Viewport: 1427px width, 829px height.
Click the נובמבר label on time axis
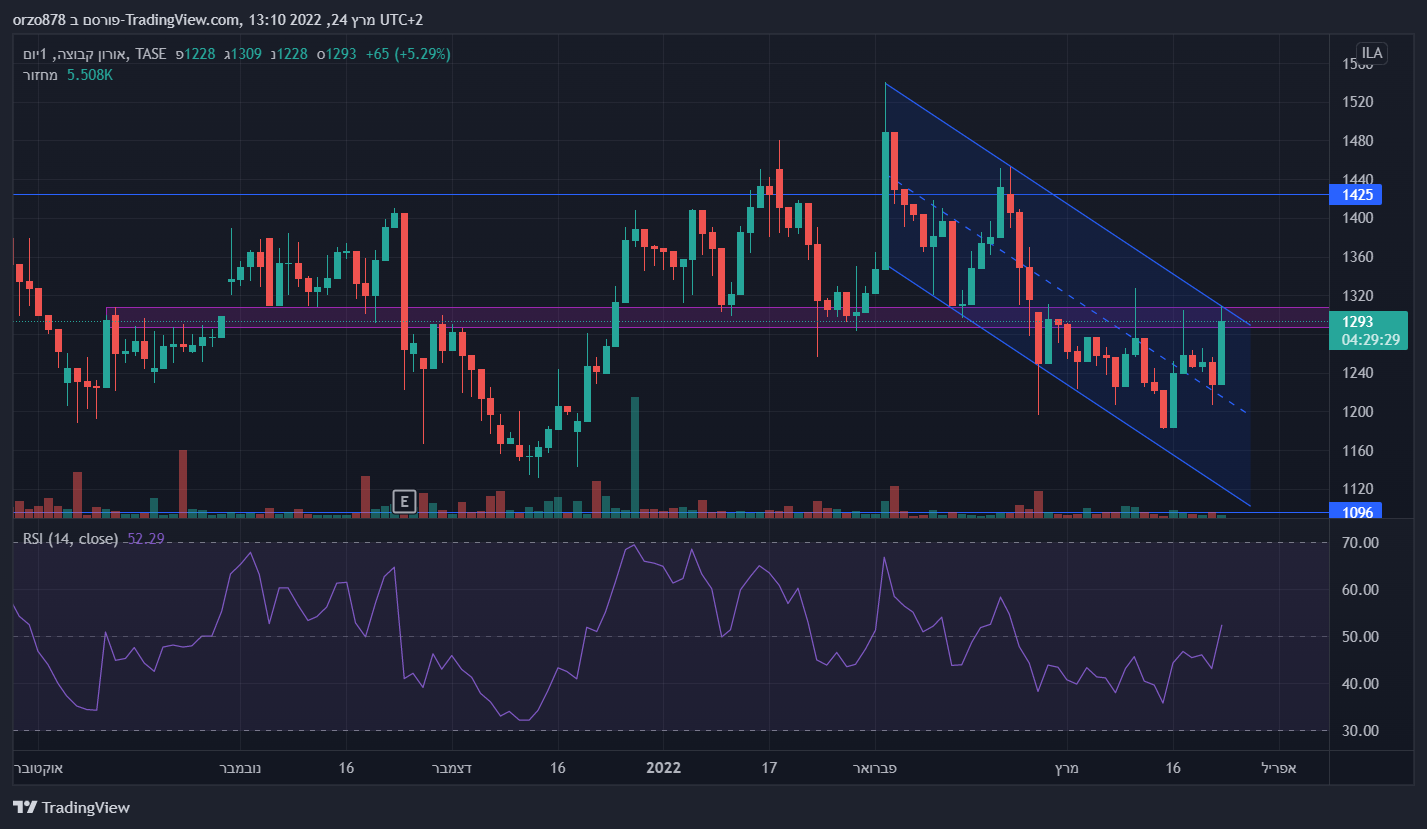tap(240, 767)
